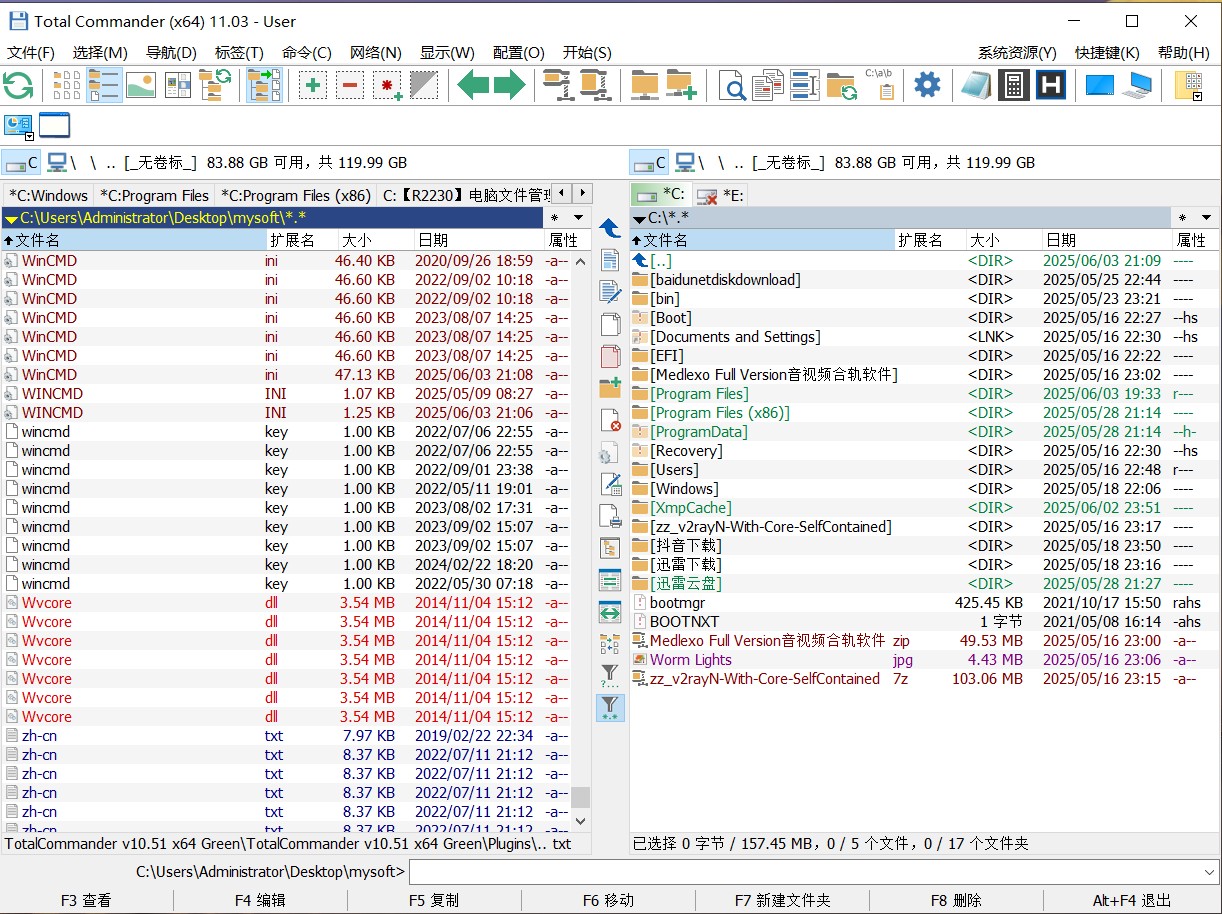Open the Find Files magnifier icon
This screenshot has height=914, width=1222.
(x=733, y=85)
